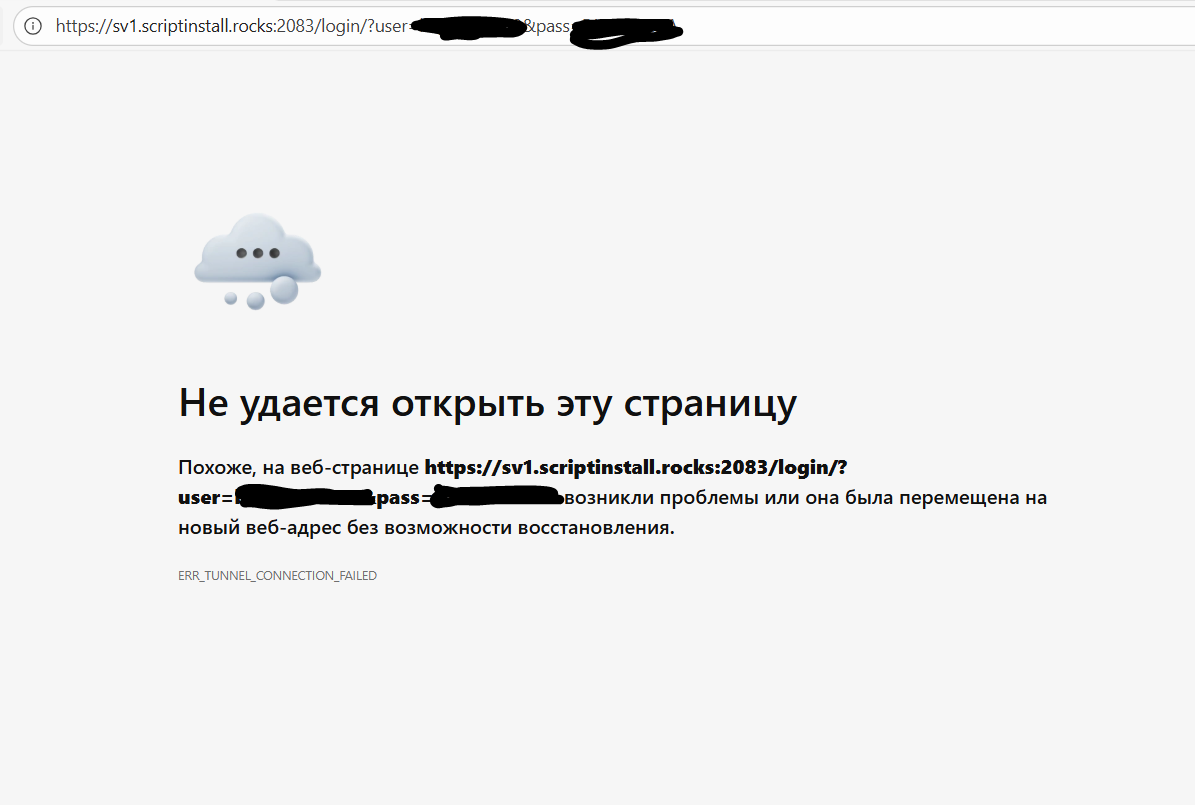
Task: Click the cloud illustration on error page
Action: [257, 250]
